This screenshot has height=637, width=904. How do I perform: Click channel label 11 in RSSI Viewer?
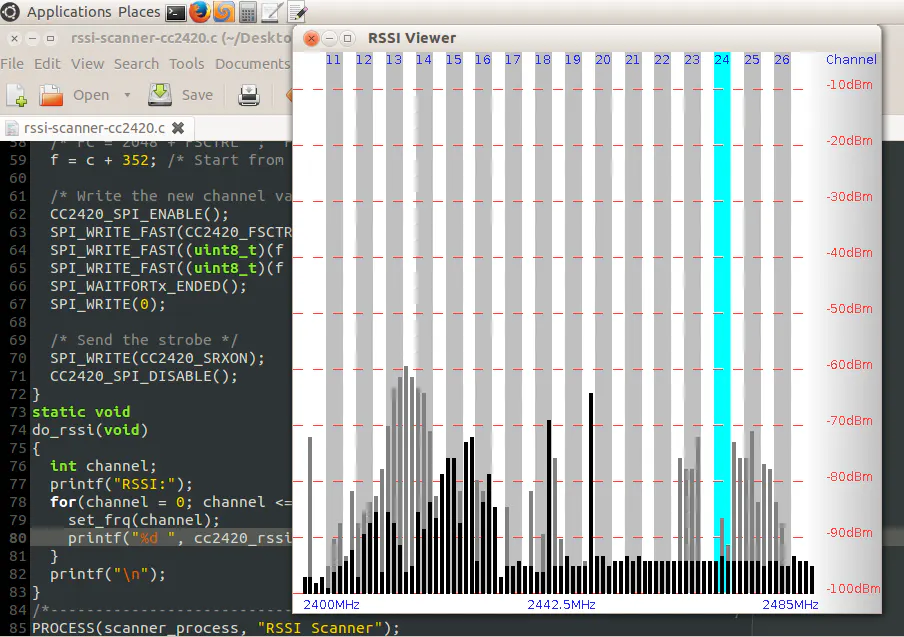333,60
